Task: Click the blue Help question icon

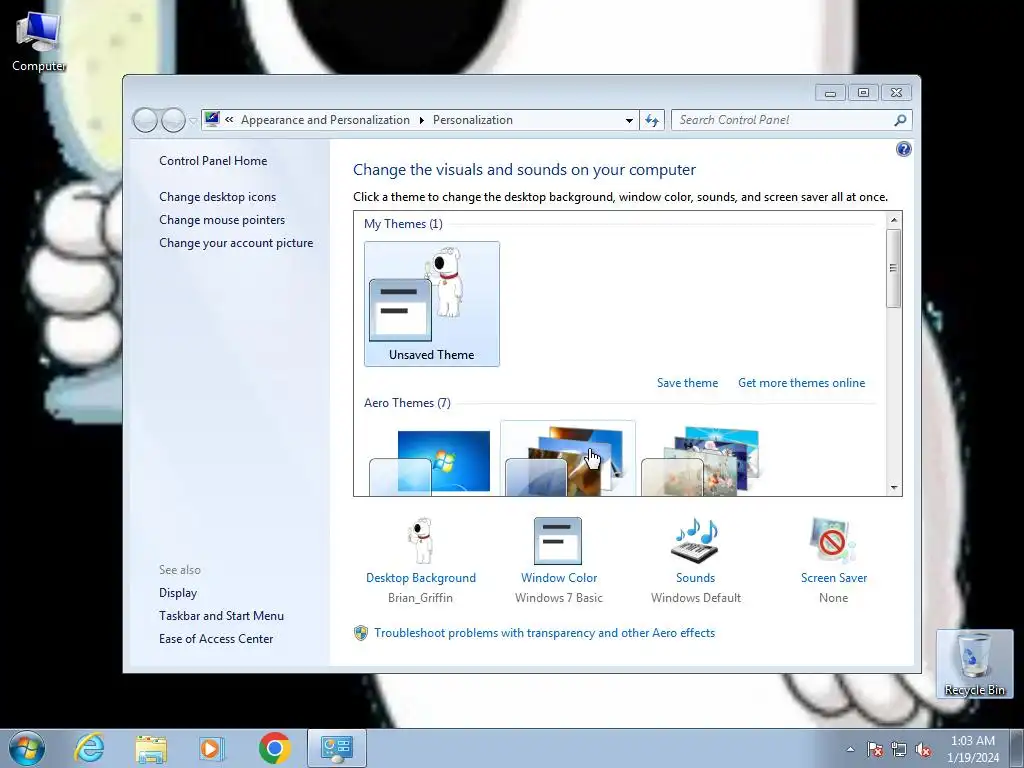Action: click(x=903, y=150)
